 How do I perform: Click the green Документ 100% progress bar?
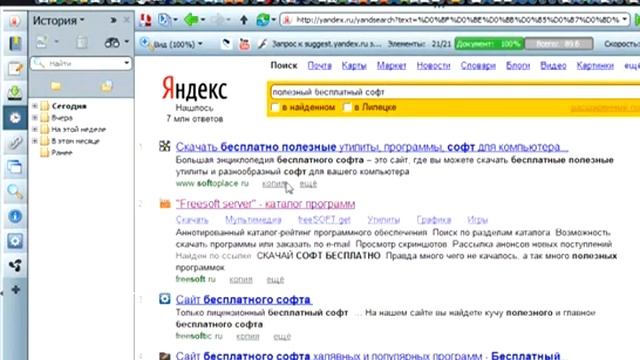pyautogui.click(x=489, y=44)
